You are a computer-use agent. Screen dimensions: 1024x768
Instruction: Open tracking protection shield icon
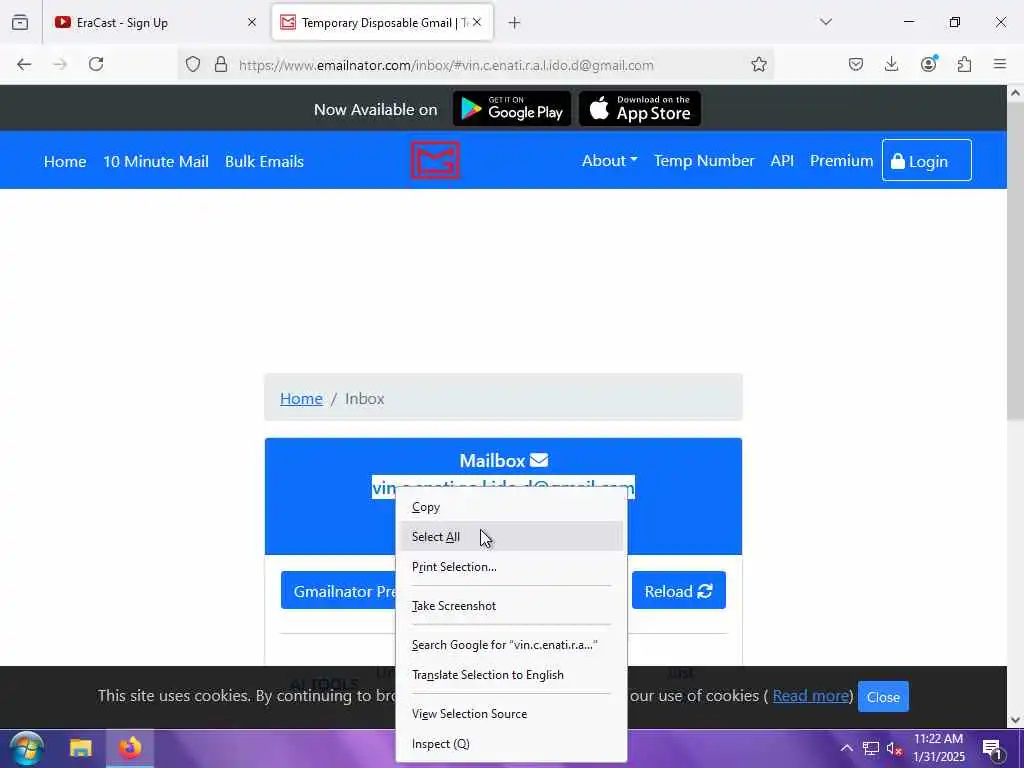click(x=193, y=64)
